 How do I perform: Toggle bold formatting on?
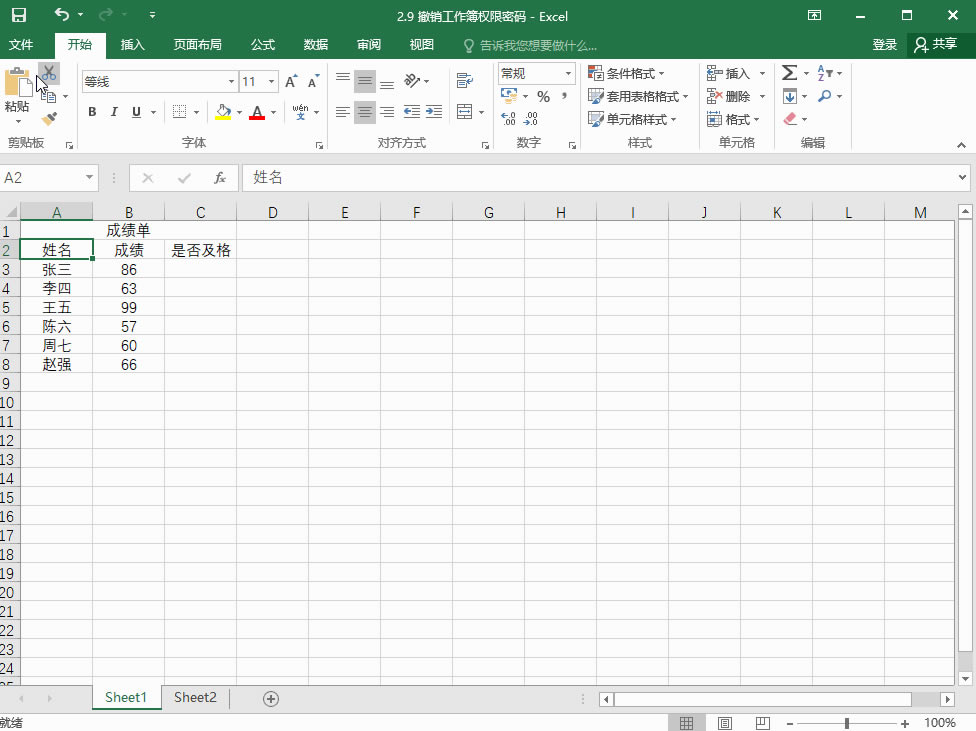click(91, 112)
